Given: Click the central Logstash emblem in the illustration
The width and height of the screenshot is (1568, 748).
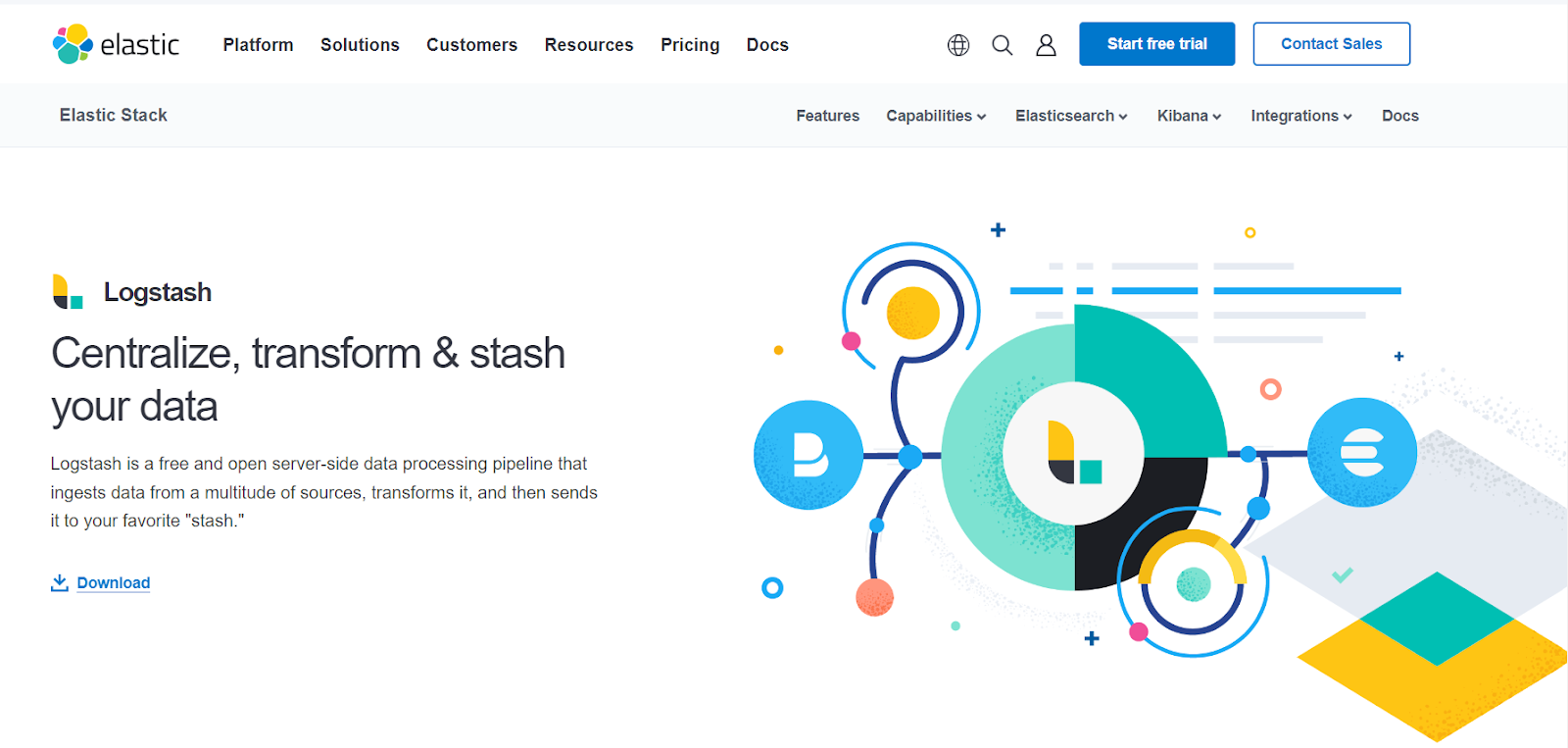Looking at the screenshot, I should 1074,453.
